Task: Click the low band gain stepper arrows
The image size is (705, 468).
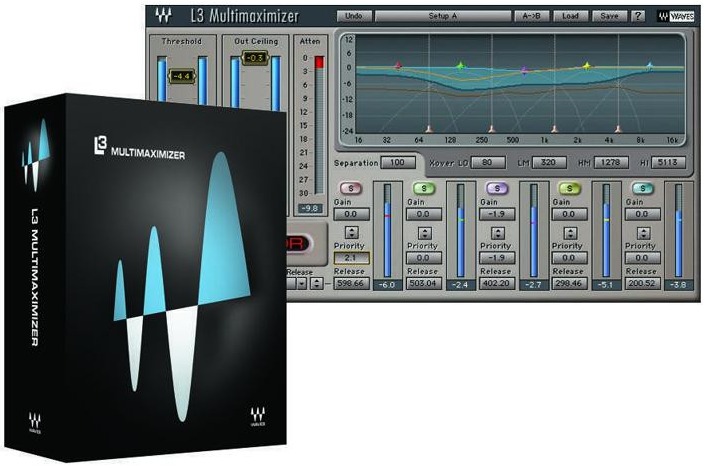Action: [x=351, y=232]
